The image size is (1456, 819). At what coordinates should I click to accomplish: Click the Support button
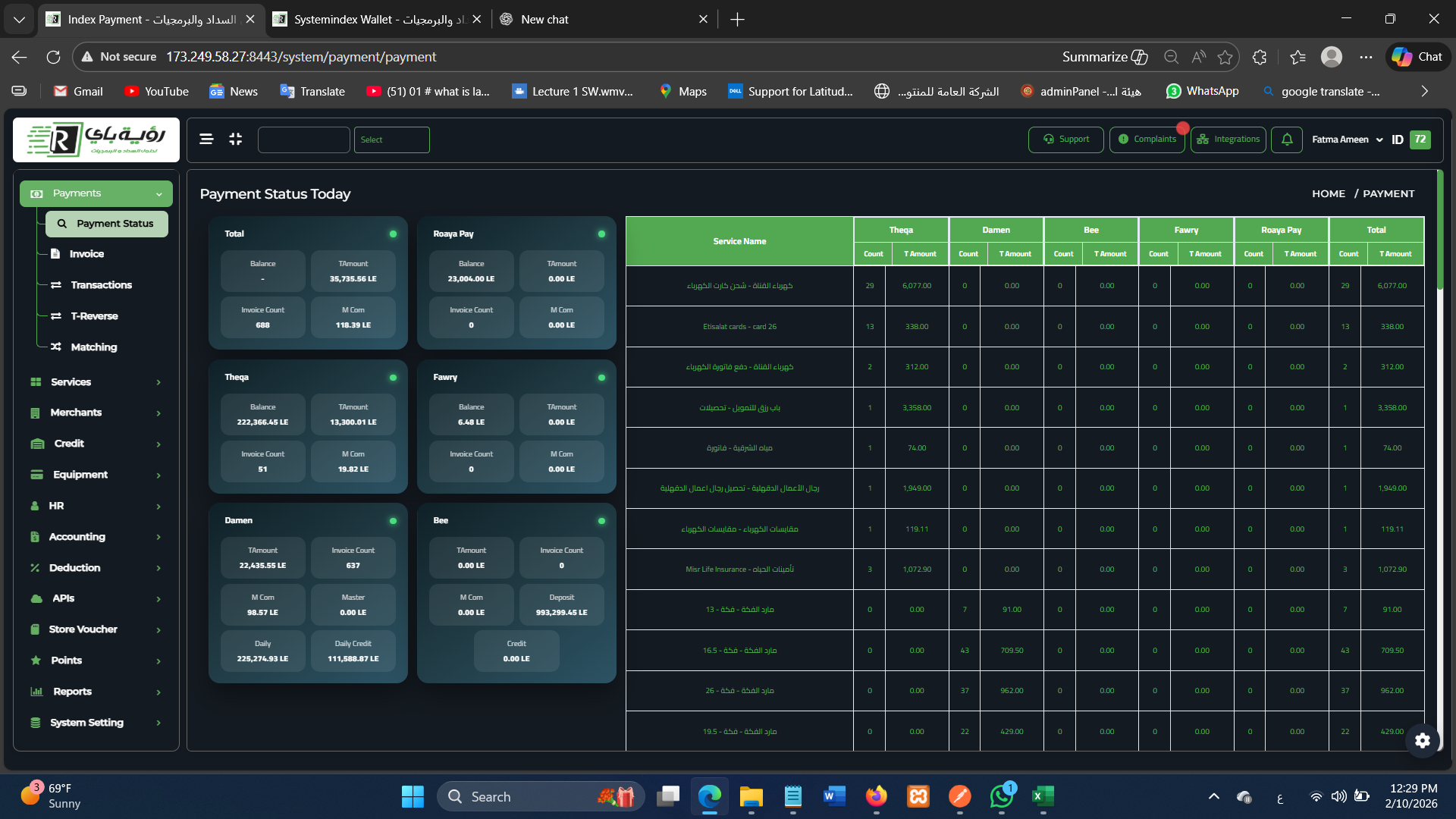[x=1065, y=140]
